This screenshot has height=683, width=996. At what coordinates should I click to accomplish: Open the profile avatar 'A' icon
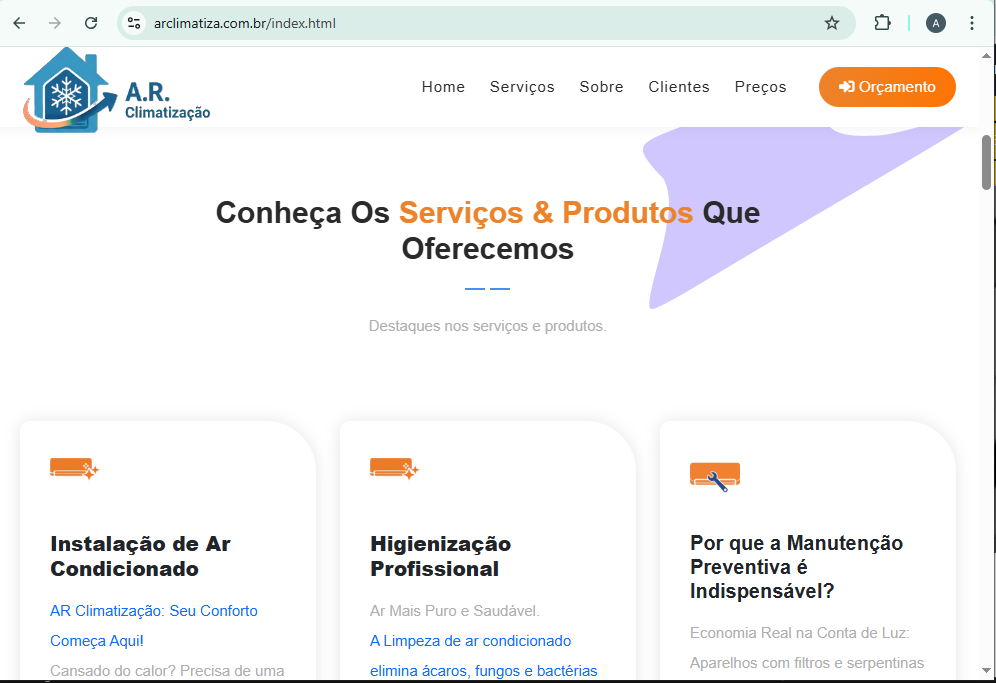coord(935,23)
